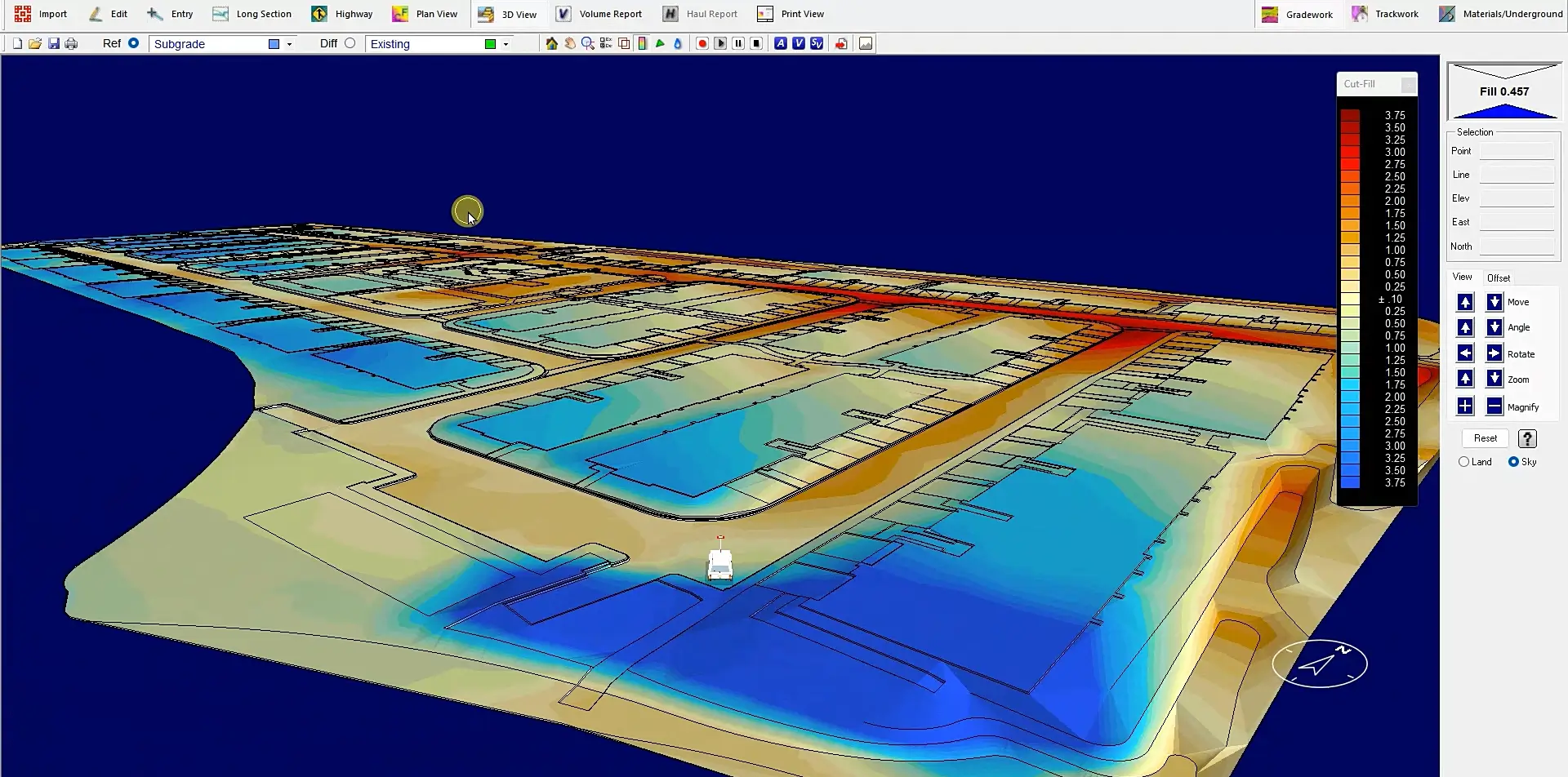This screenshot has height=777, width=1568.
Task: Expand the Existing surface dropdown
Action: click(x=506, y=44)
